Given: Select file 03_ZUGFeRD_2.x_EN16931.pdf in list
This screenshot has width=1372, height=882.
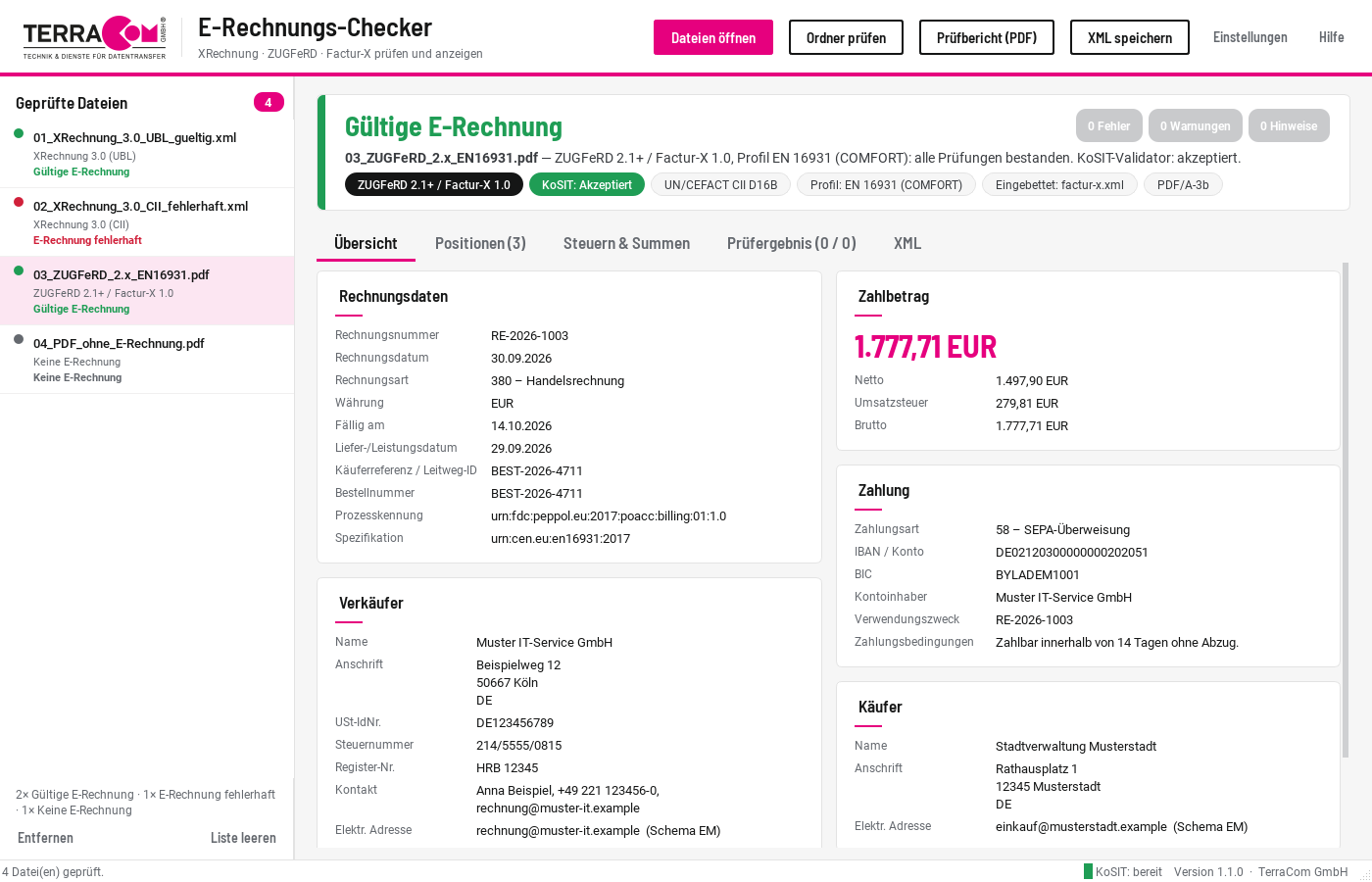Looking at the screenshot, I should pos(147,291).
